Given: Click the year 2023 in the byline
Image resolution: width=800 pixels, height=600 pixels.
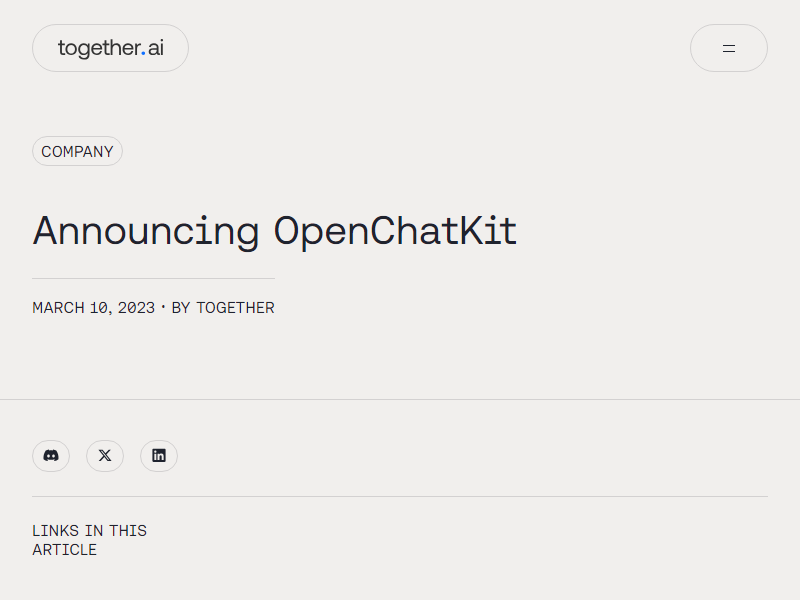Looking at the screenshot, I should point(136,308).
